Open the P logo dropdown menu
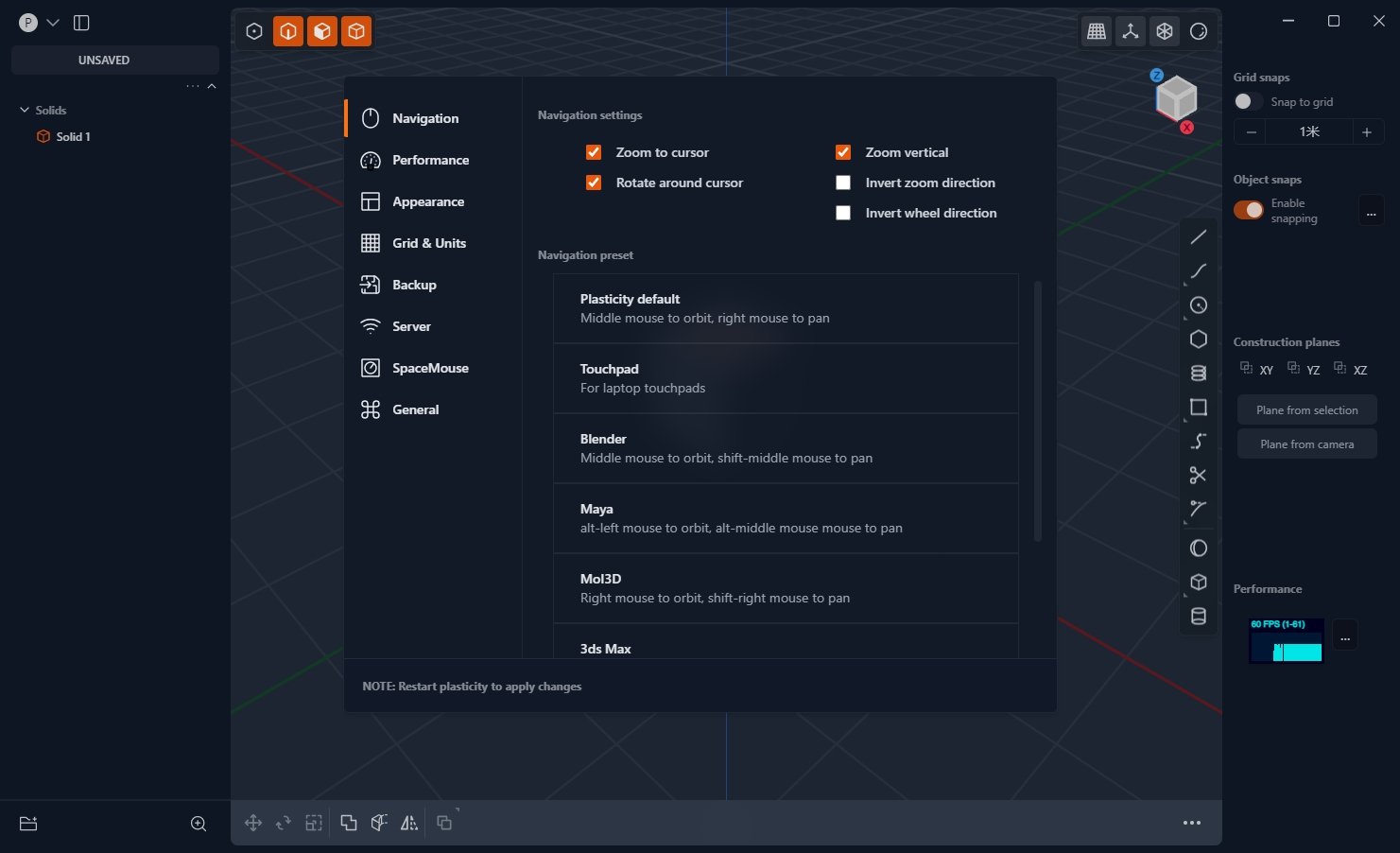The height and width of the screenshot is (853, 1400). [39, 23]
